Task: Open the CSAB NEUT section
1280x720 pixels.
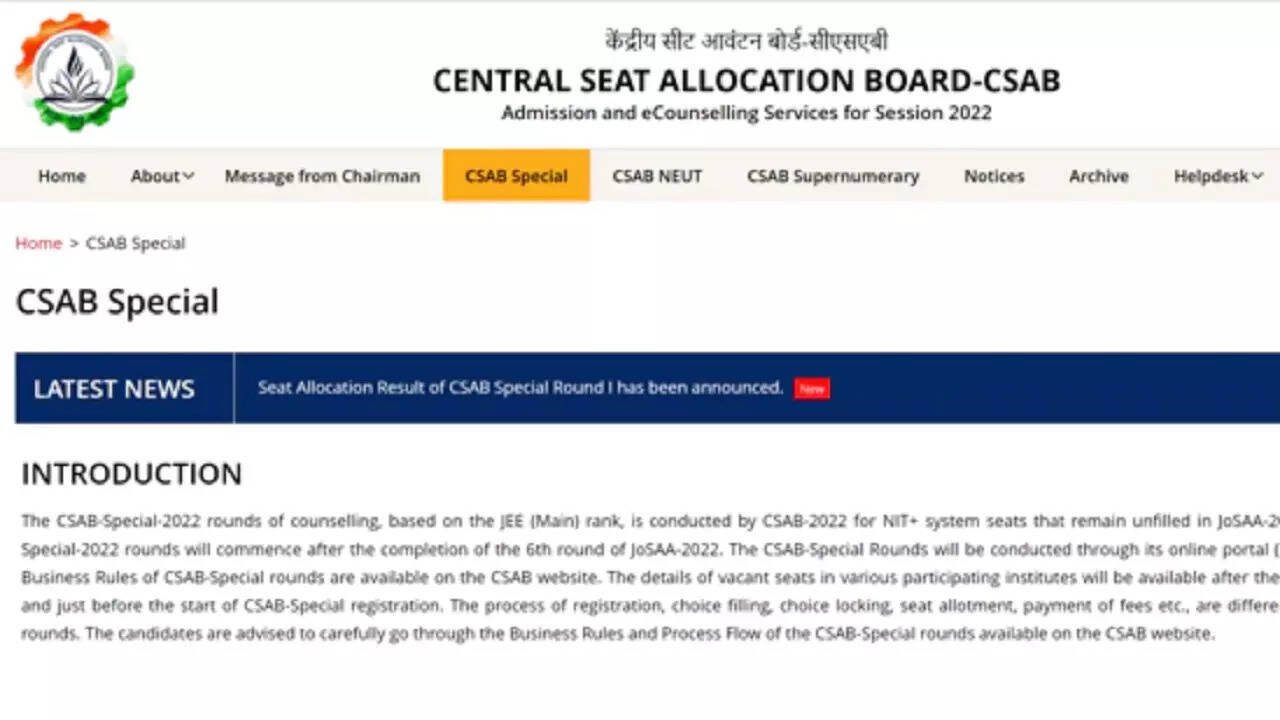Action: click(657, 176)
